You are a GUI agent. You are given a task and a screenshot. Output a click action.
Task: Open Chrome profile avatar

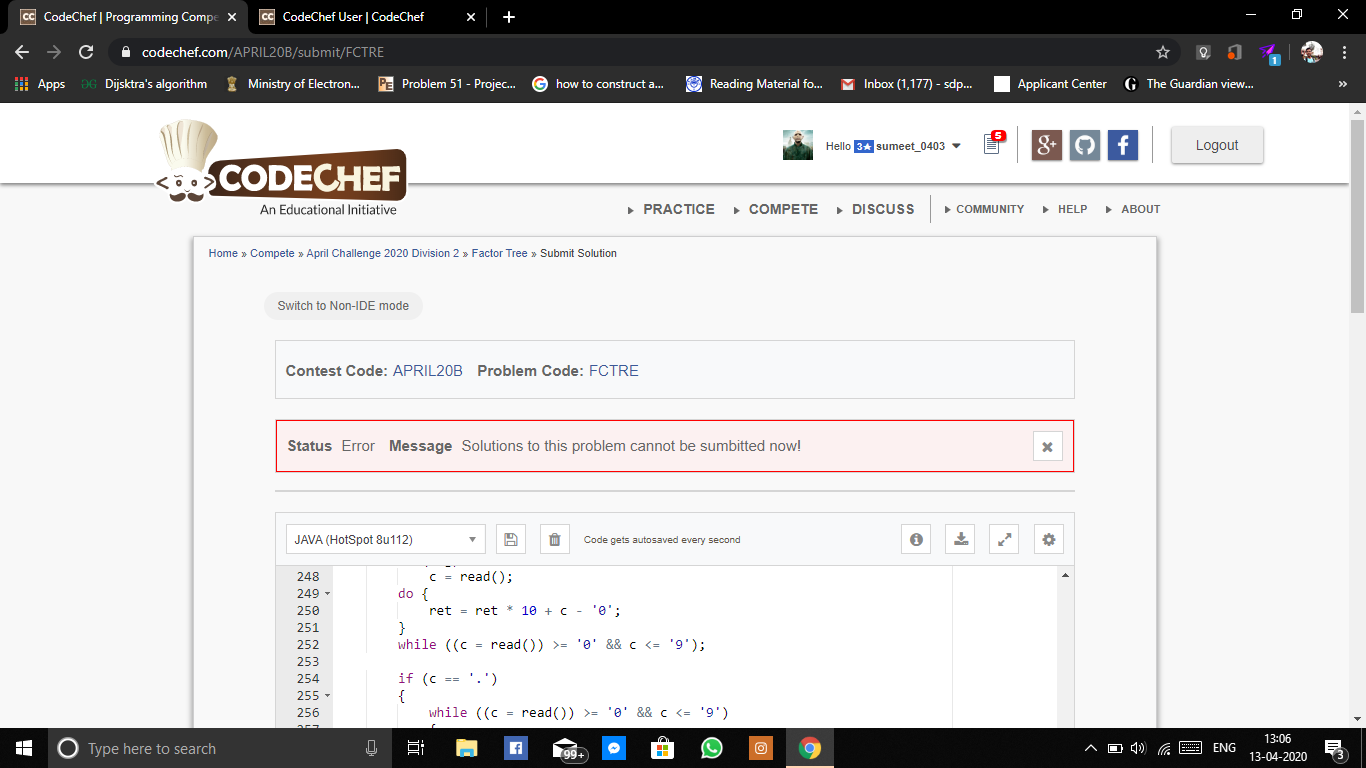[x=1312, y=52]
